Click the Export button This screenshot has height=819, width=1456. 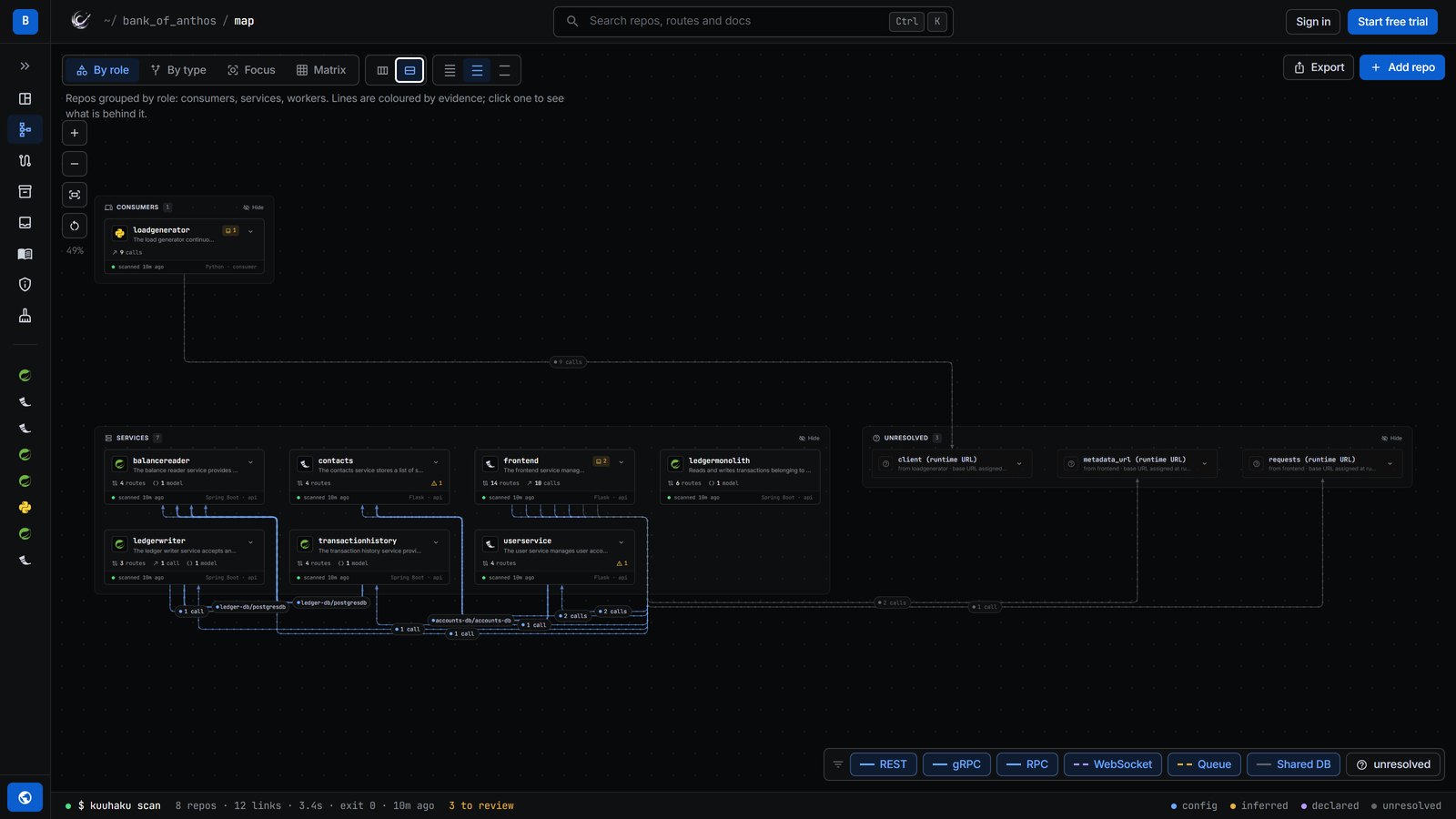[x=1319, y=67]
